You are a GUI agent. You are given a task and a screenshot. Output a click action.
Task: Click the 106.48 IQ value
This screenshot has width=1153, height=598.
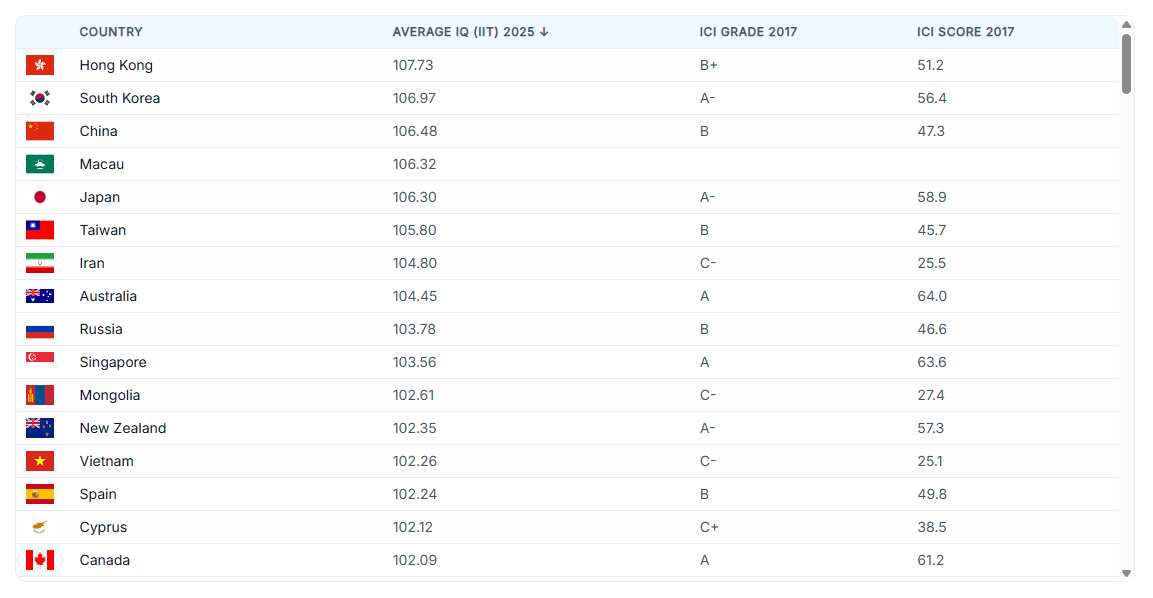[x=415, y=132]
